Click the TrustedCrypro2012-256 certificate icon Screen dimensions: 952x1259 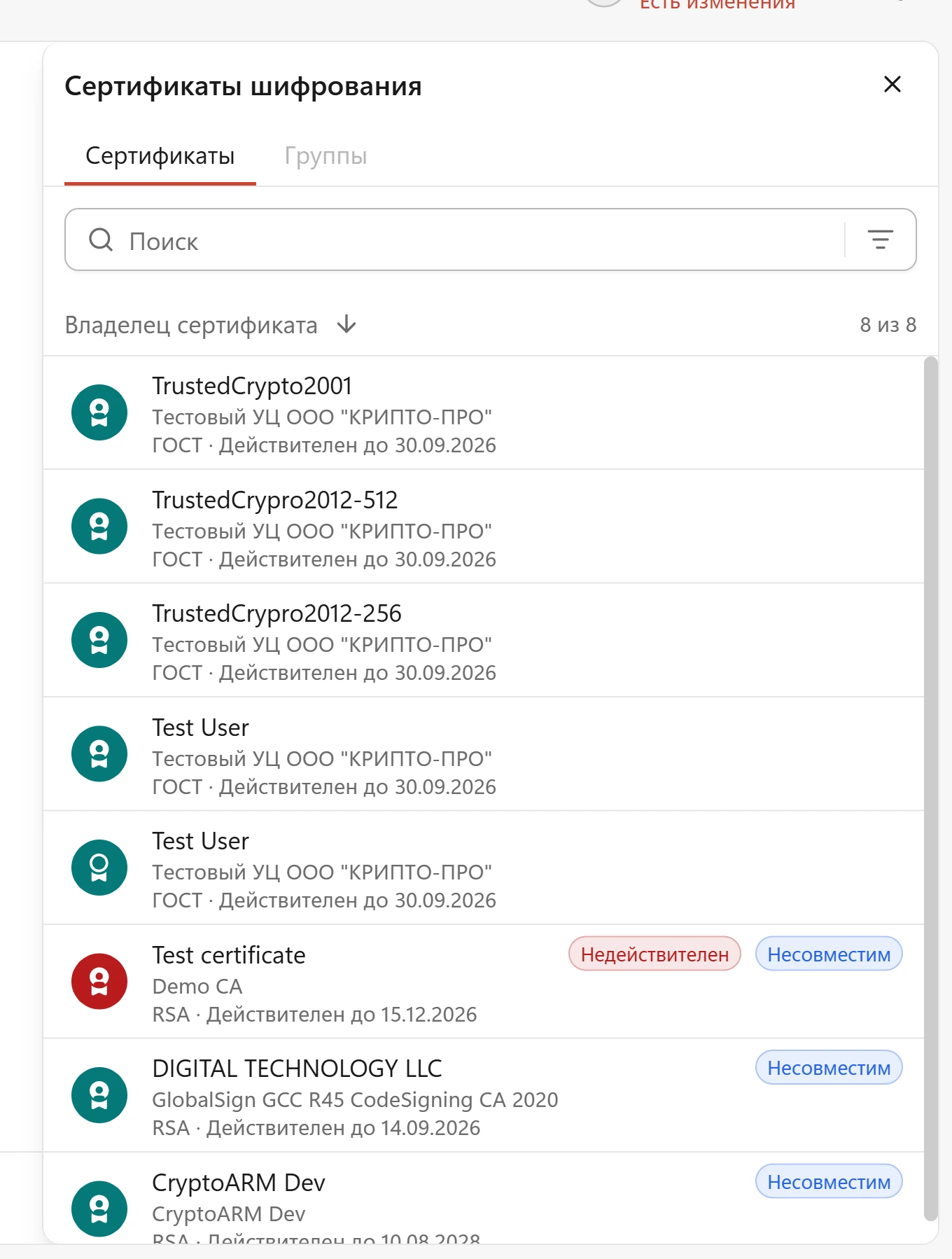coord(99,640)
